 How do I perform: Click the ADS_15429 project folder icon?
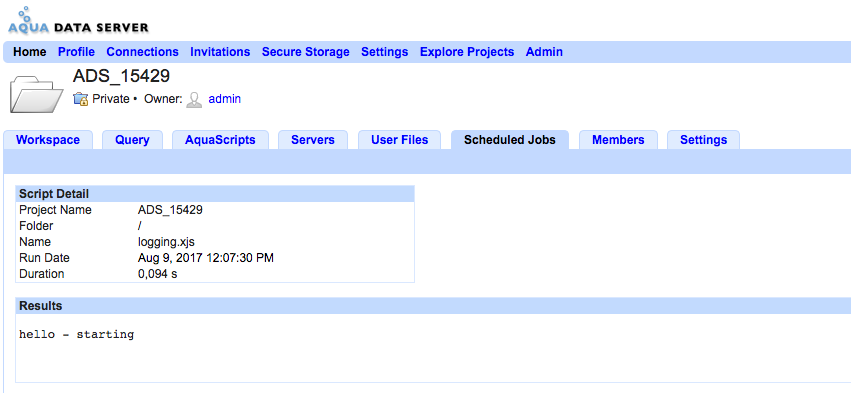(x=37, y=94)
